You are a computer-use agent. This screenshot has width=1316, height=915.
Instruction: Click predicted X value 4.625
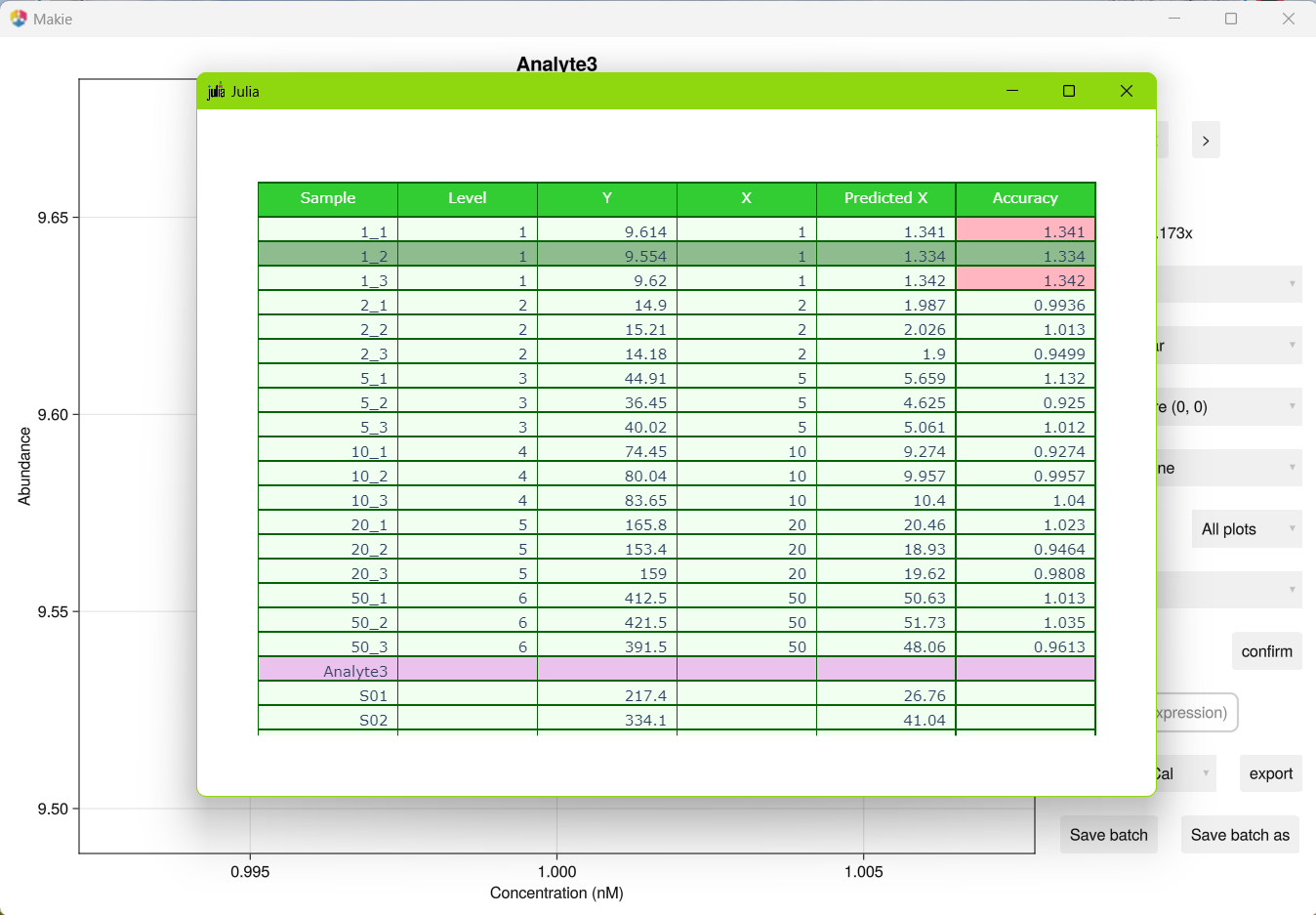click(x=886, y=402)
